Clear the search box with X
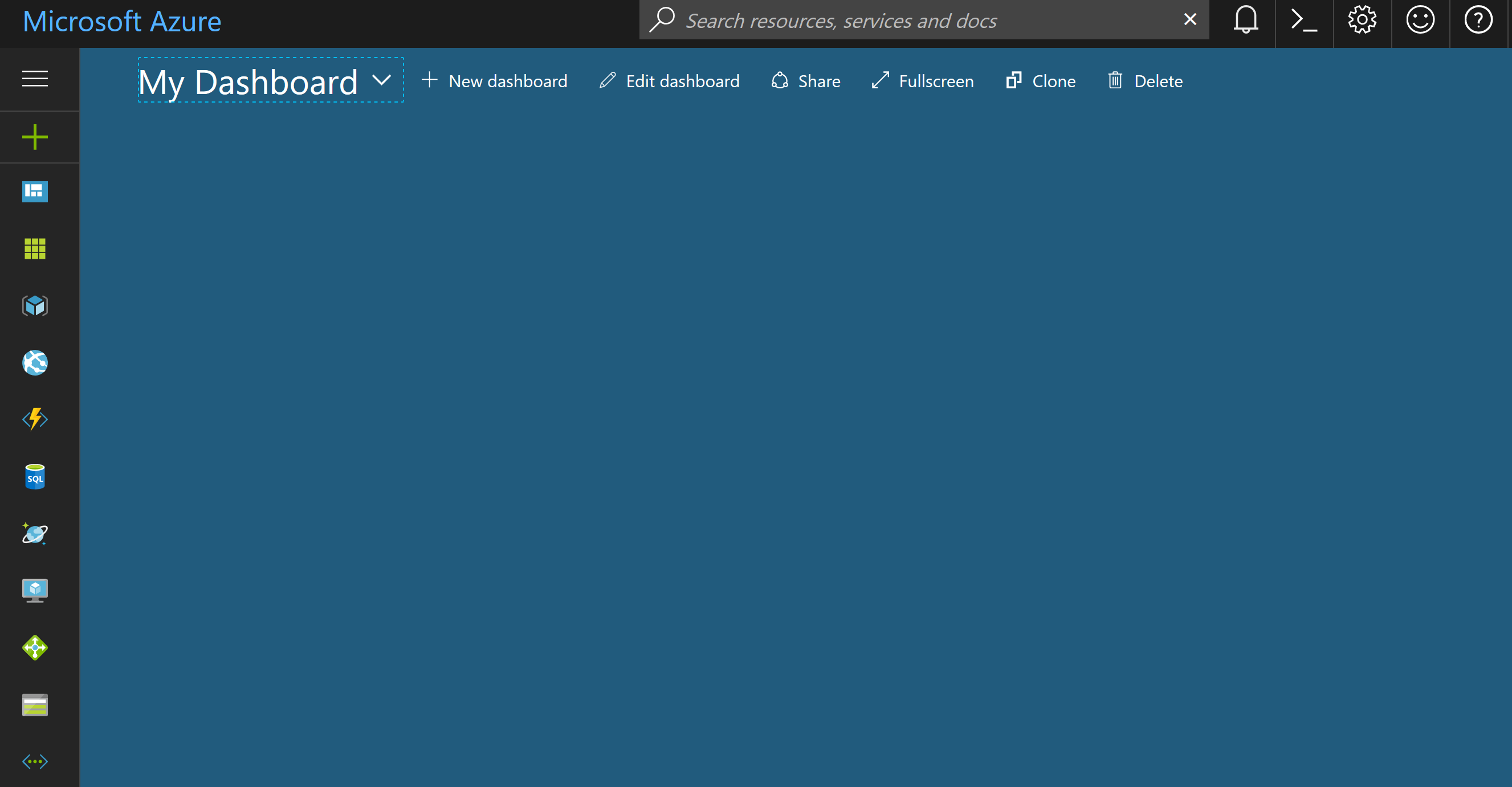 pyautogui.click(x=1190, y=19)
